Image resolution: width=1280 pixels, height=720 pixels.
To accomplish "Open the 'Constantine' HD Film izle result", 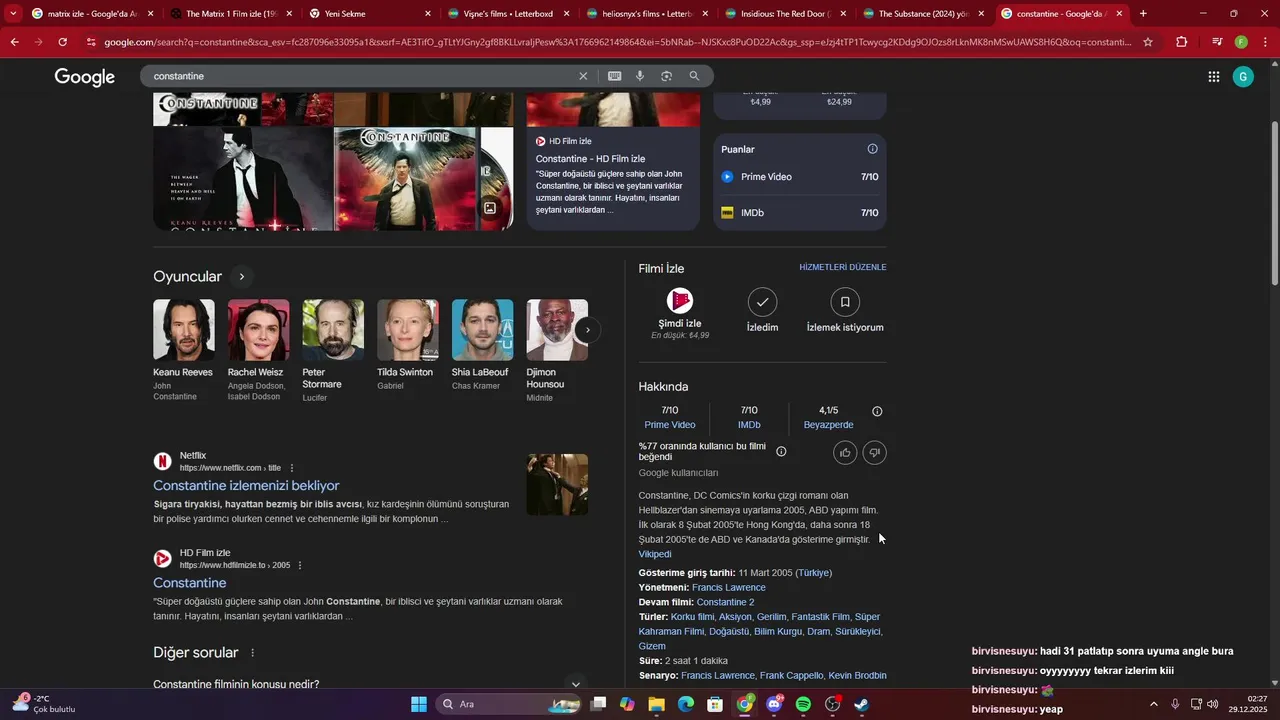I will pos(190,583).
